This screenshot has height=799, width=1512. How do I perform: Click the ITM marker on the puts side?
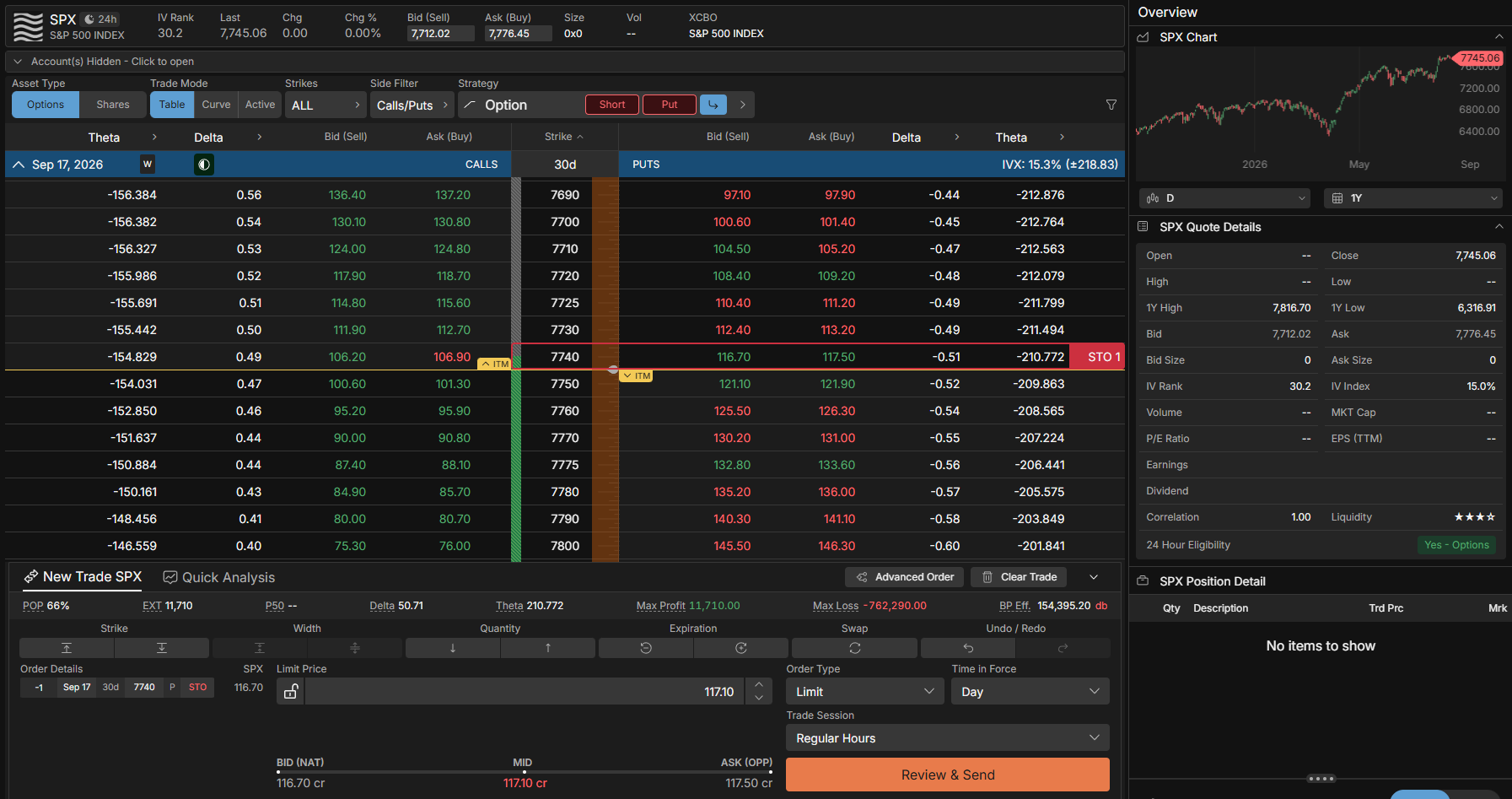pos(636,375)
